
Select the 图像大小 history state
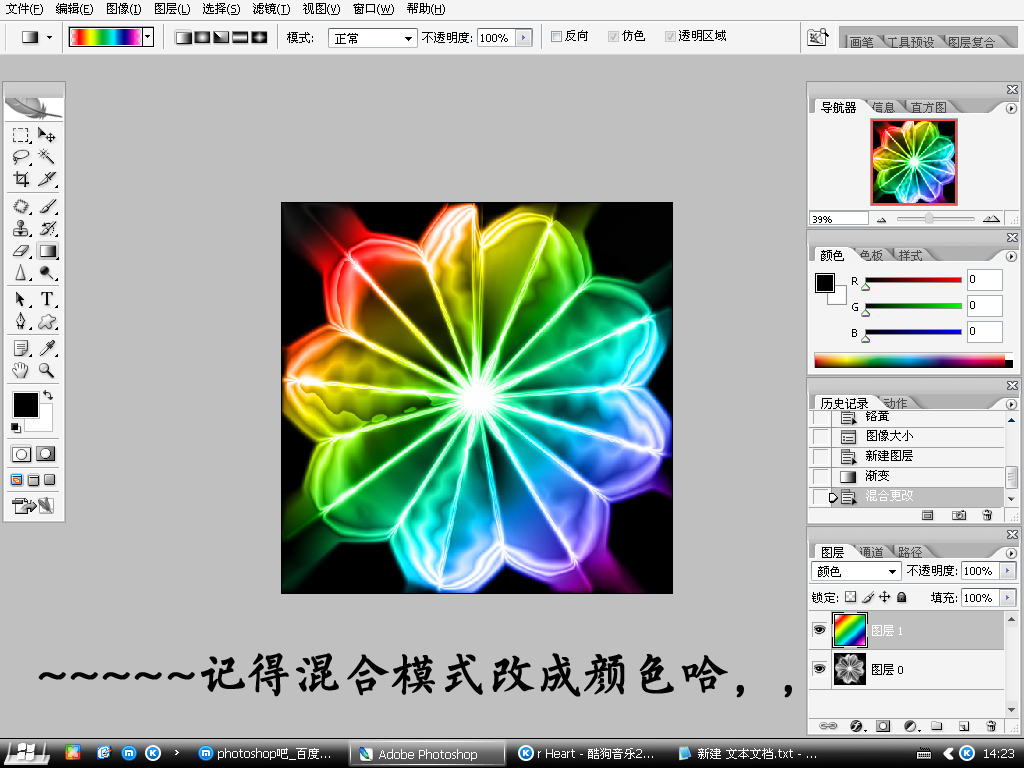click(x=889, y=436)
